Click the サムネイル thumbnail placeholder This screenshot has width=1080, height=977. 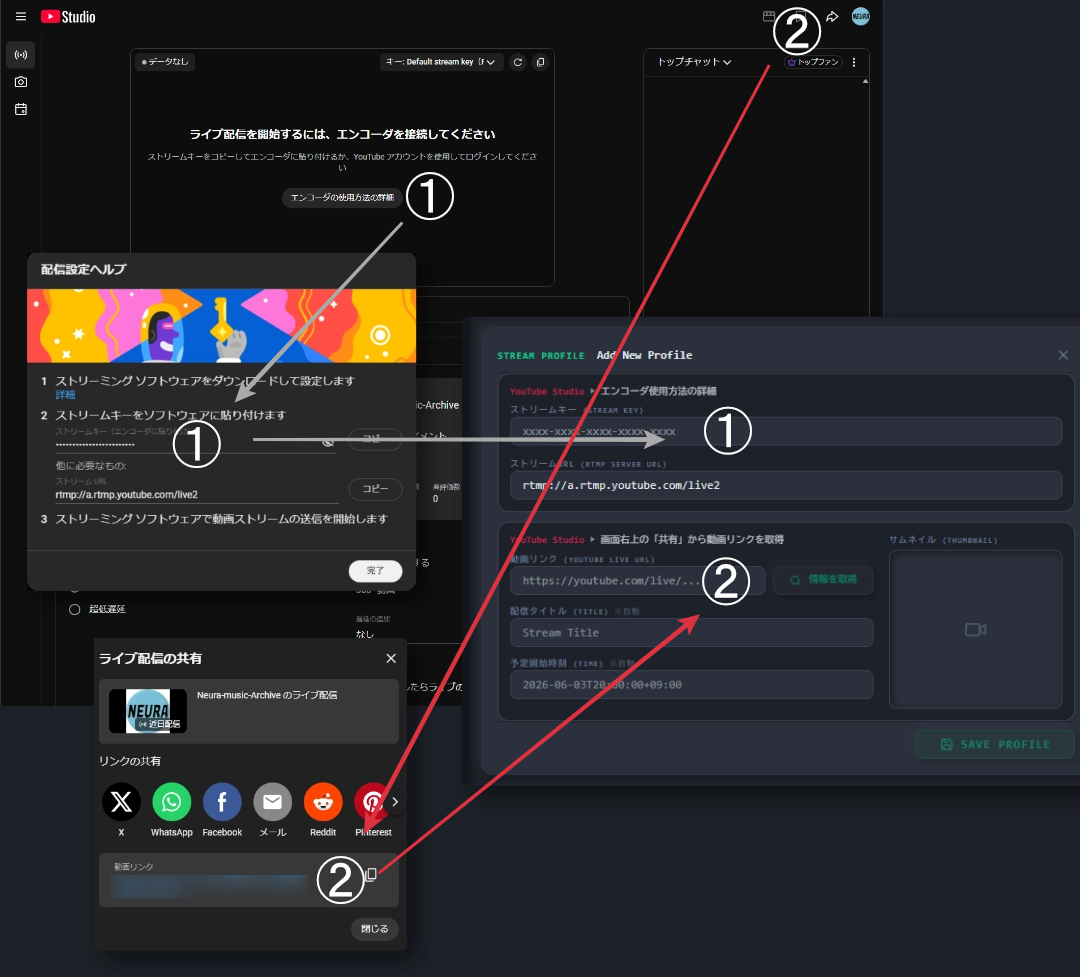975,629
